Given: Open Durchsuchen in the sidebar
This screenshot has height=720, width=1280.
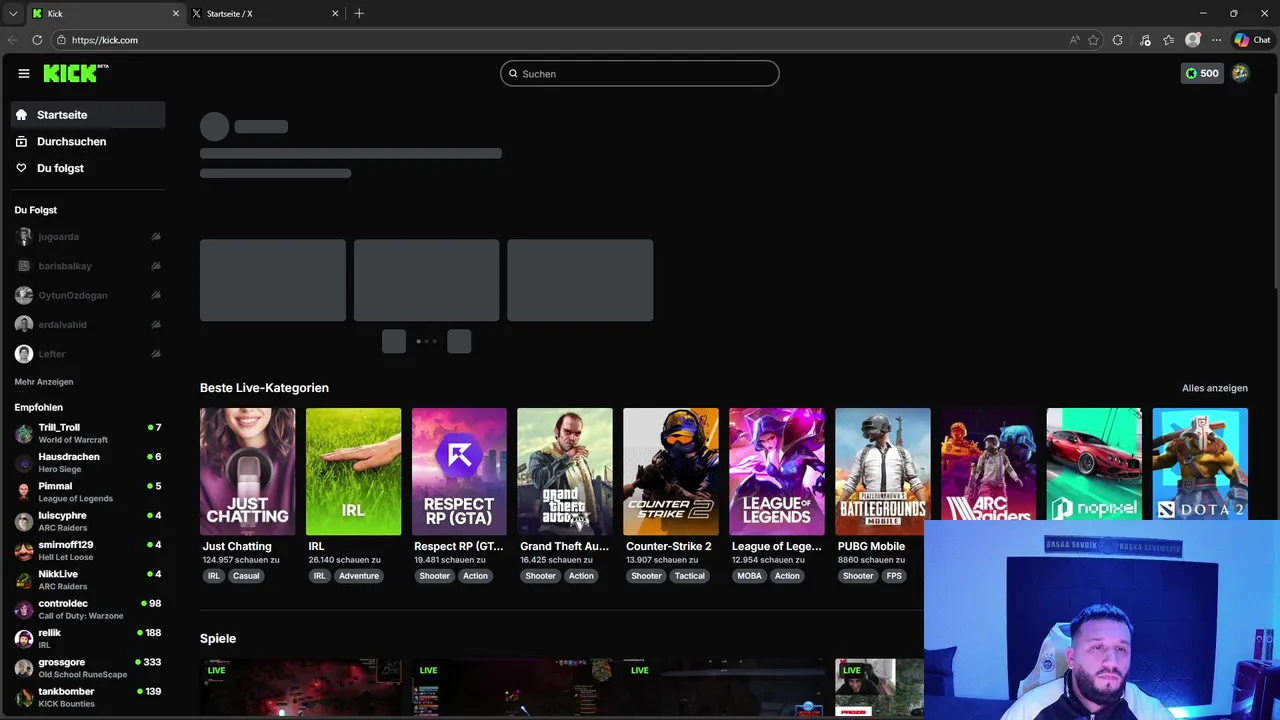Looking at the screenshot, I should (88, 142).
